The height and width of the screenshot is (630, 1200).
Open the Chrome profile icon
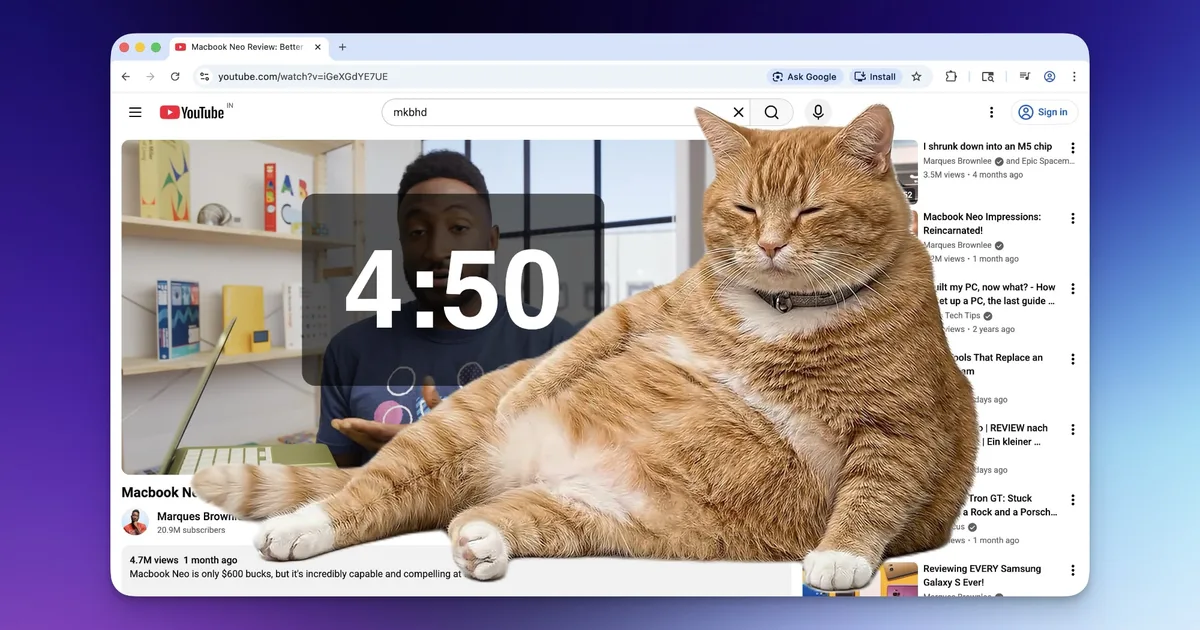click(1049, 77)
